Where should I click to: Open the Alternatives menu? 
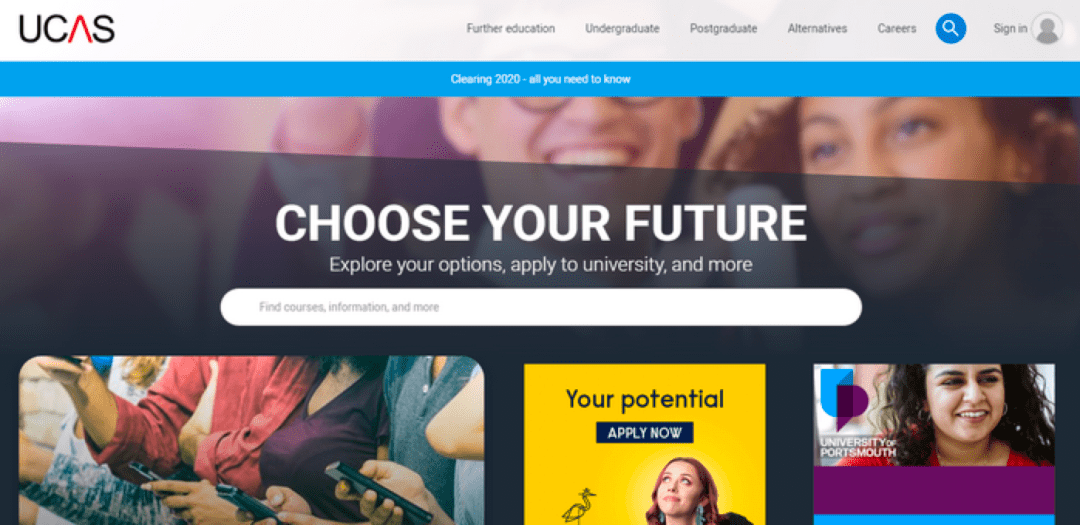[x=817, y=29]
